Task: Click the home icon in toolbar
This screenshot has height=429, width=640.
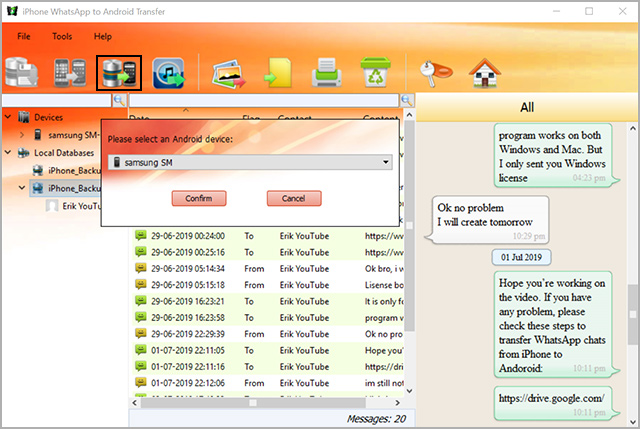Action: (x=485, y=72)
